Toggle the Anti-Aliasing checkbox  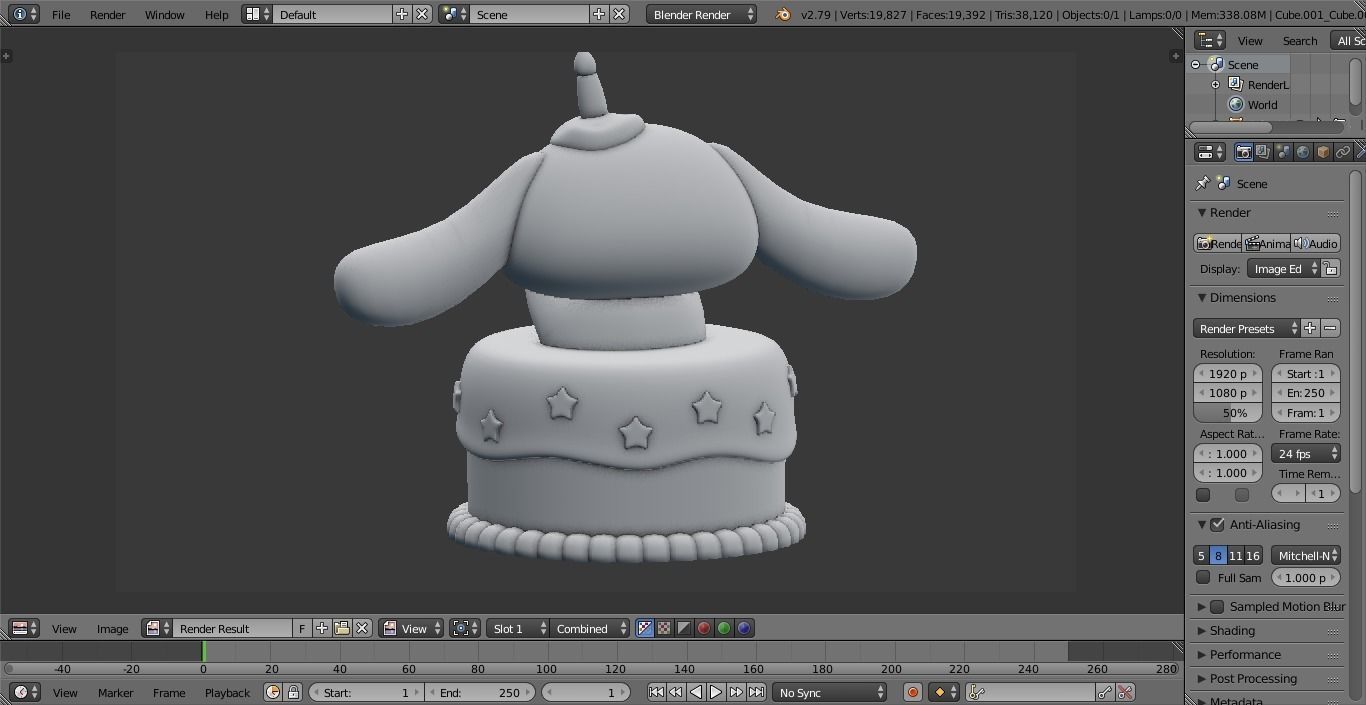1217,524
